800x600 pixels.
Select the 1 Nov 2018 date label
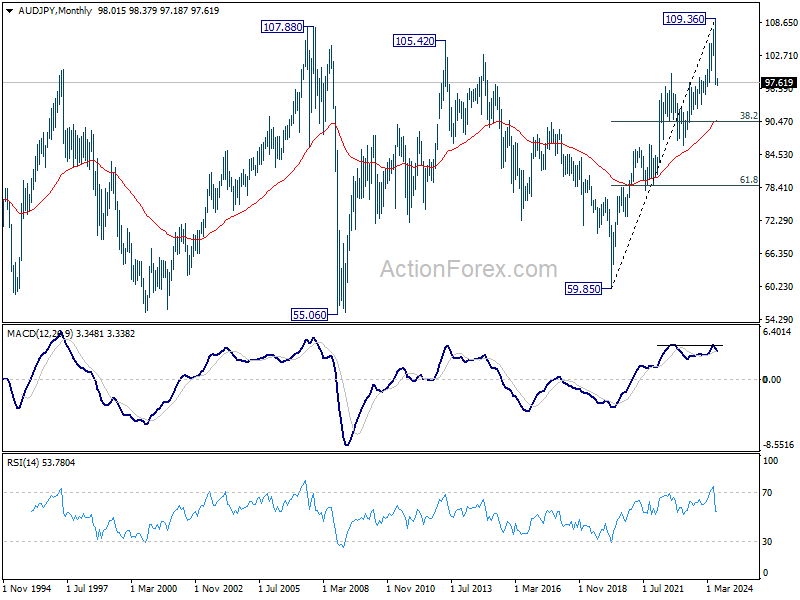pyautogui.click(x=603, y=588)
